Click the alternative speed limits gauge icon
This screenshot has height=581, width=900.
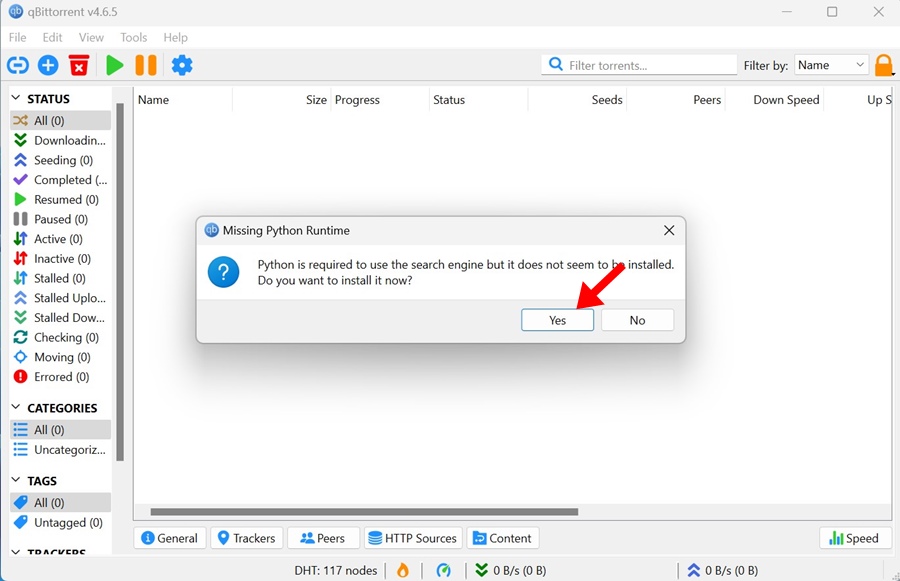tap(443, 570)
